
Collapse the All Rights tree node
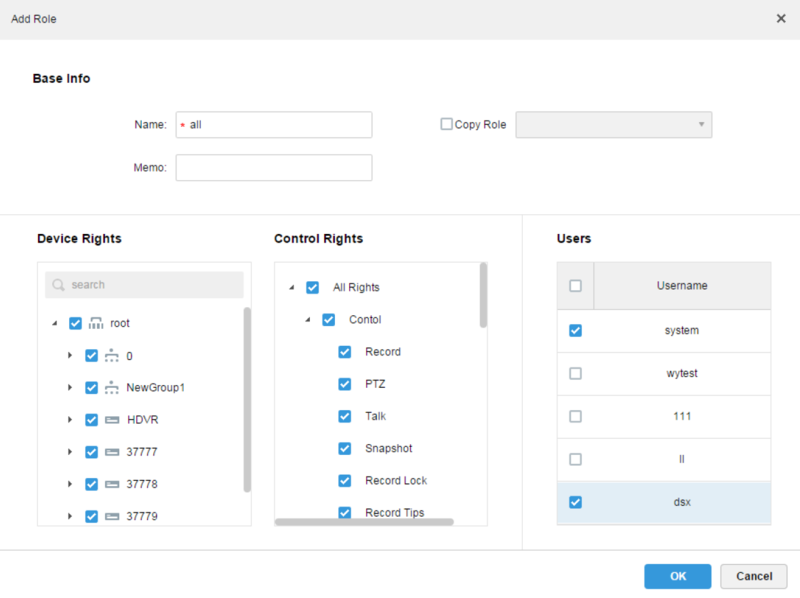click(x=292, y=288)
